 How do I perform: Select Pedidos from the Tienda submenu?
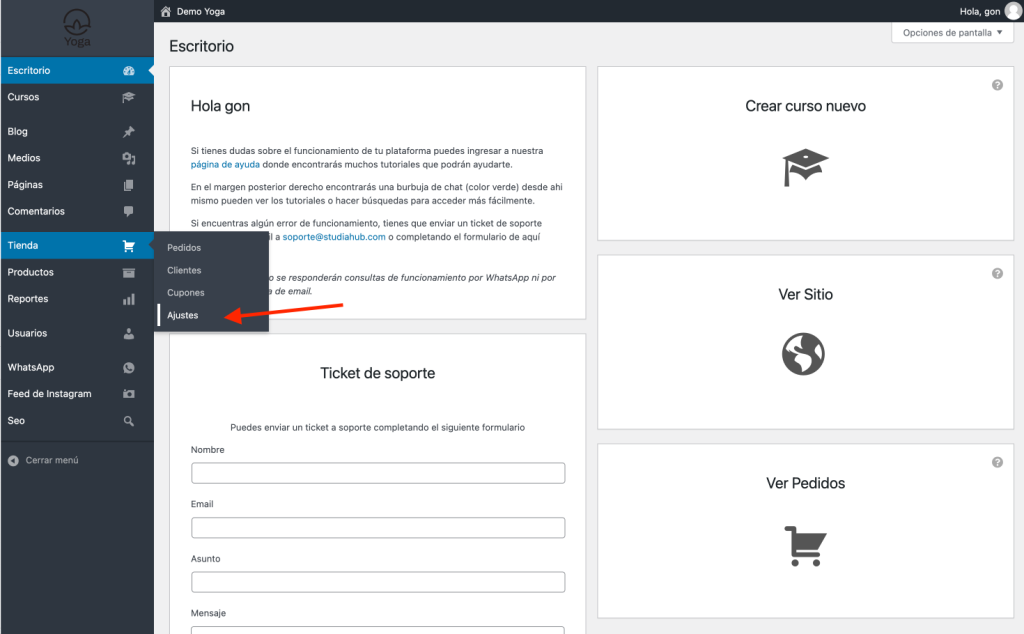pos(184,247)
